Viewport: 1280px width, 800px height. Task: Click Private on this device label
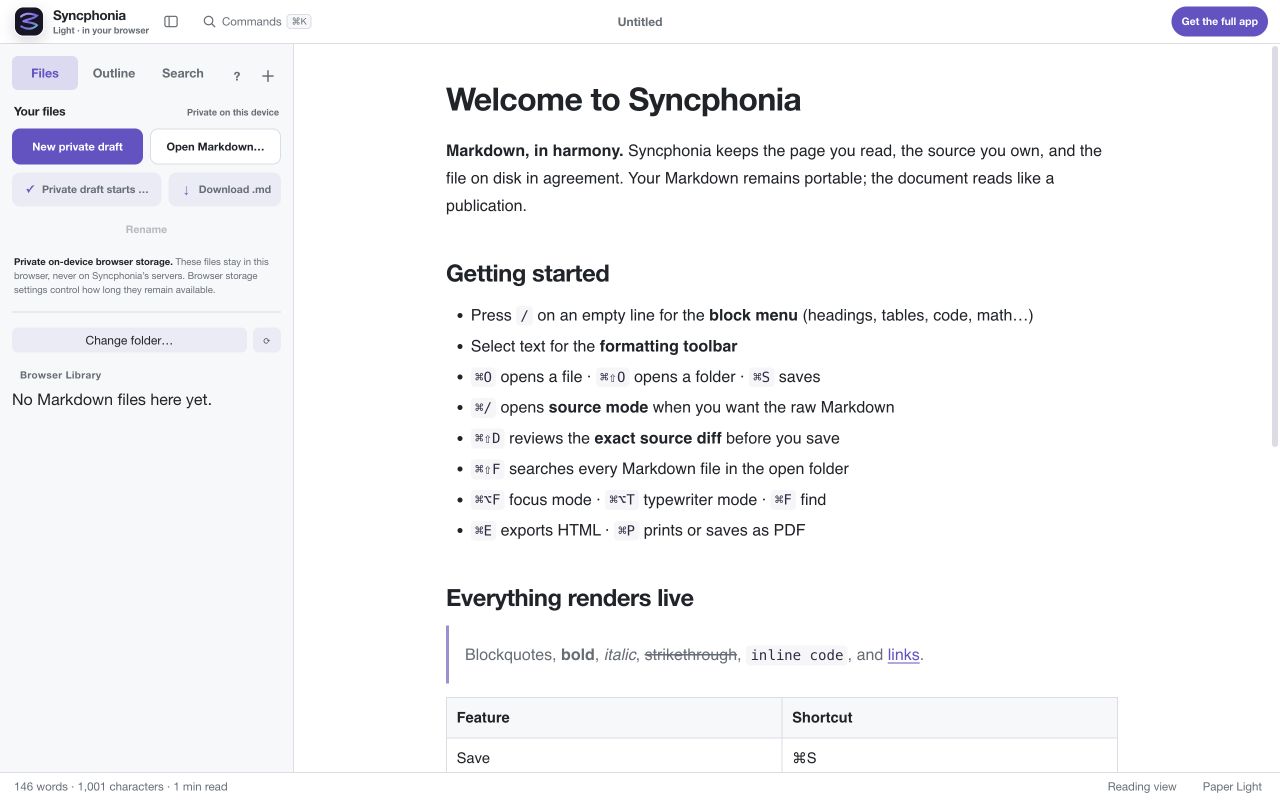(x=233, y=112)
